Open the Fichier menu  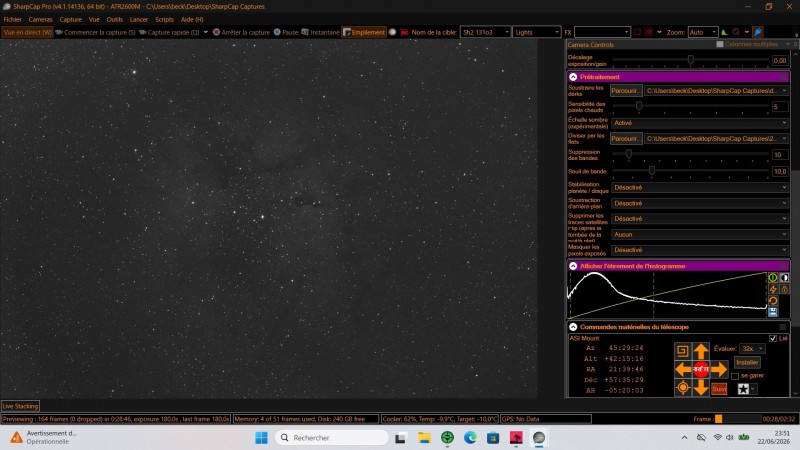click(13, 19)
